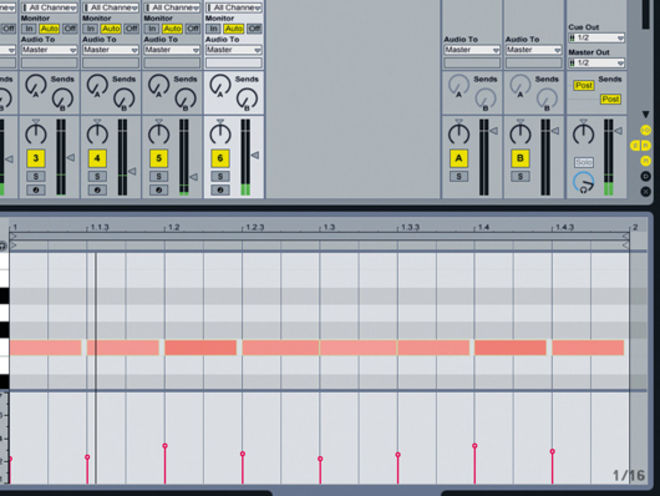Show the Crossfader section icon
660x496 pixels.
click(x=645, y=192)
